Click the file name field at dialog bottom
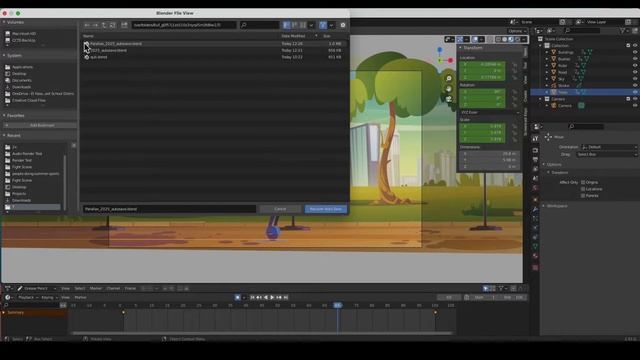This screenshot has height=360, width=640. pos(169,209)
